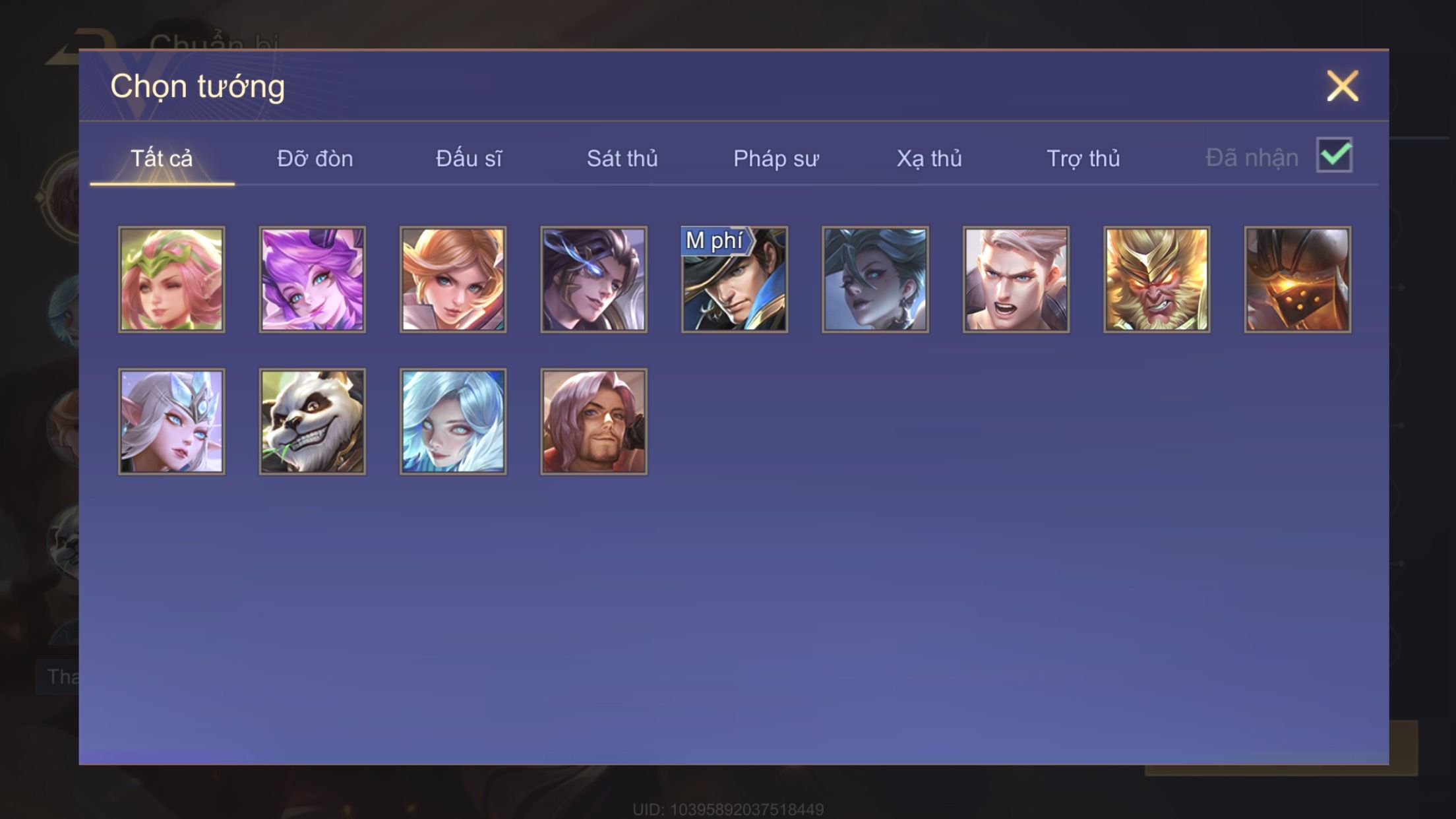This screenshot has width=1456, height=819.
Task: Pick the purple-haired hero portrait
Action: click(312, 280)
